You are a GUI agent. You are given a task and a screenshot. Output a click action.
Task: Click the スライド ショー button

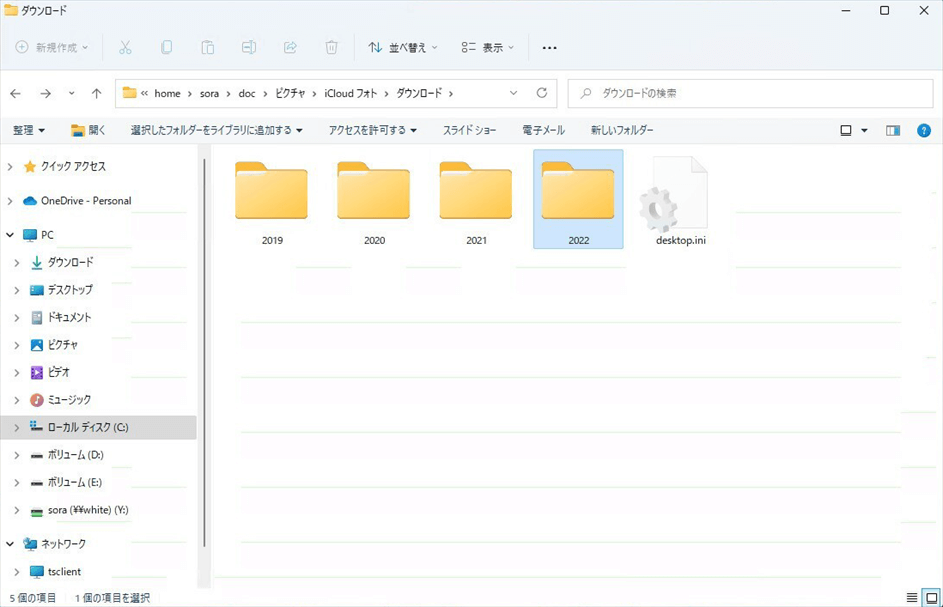pyautogui.click(x=469, y=130)
